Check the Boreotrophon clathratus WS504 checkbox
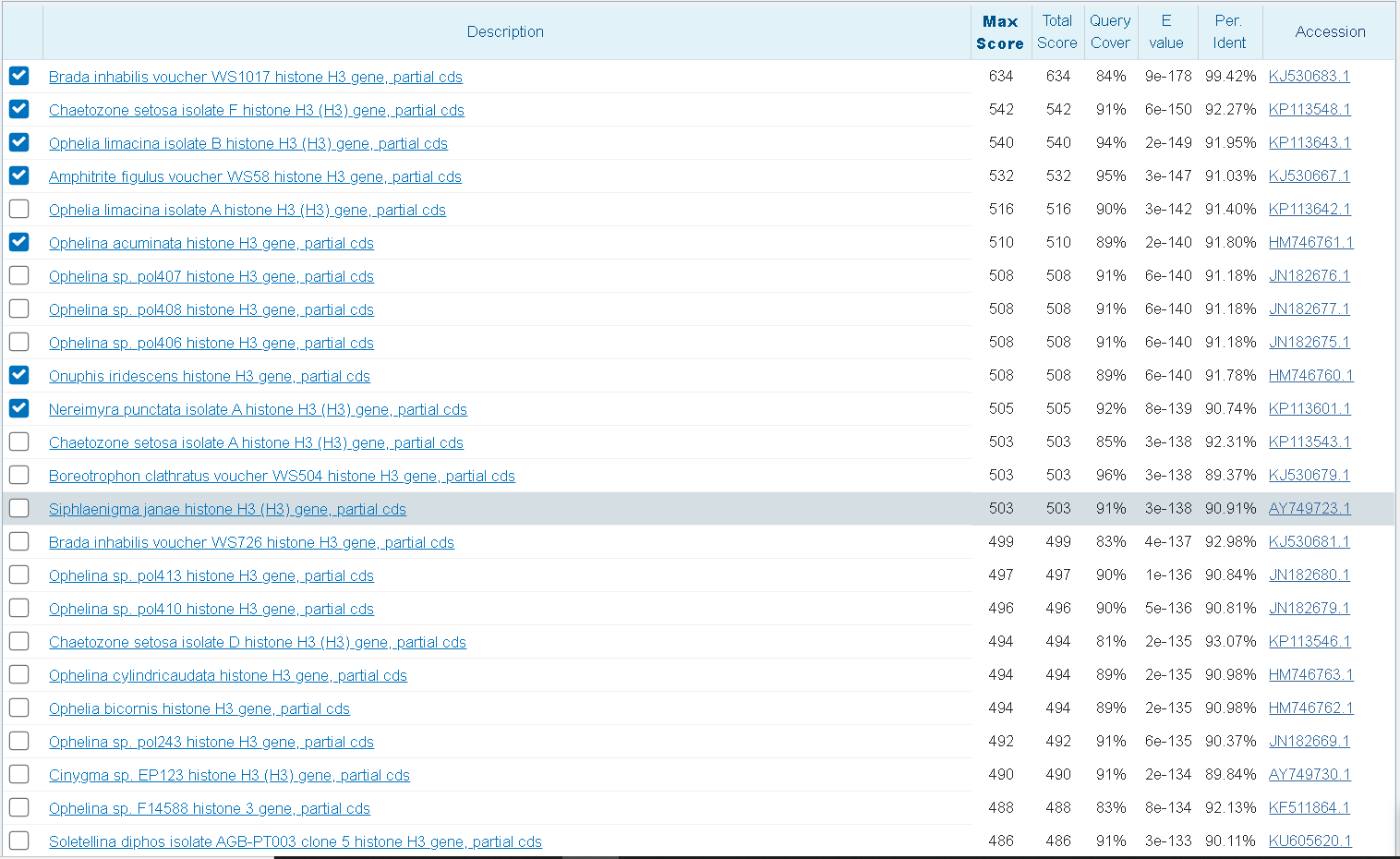1400x859 pixels. (19, 475)
